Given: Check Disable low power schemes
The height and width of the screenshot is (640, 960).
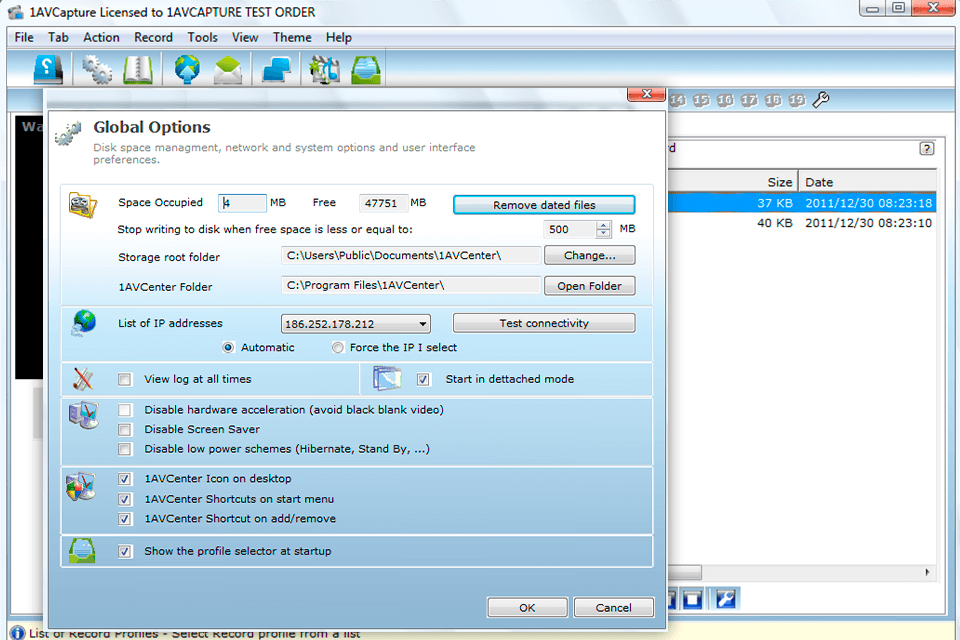Looking at the screenshot, I should pos(125,450).
